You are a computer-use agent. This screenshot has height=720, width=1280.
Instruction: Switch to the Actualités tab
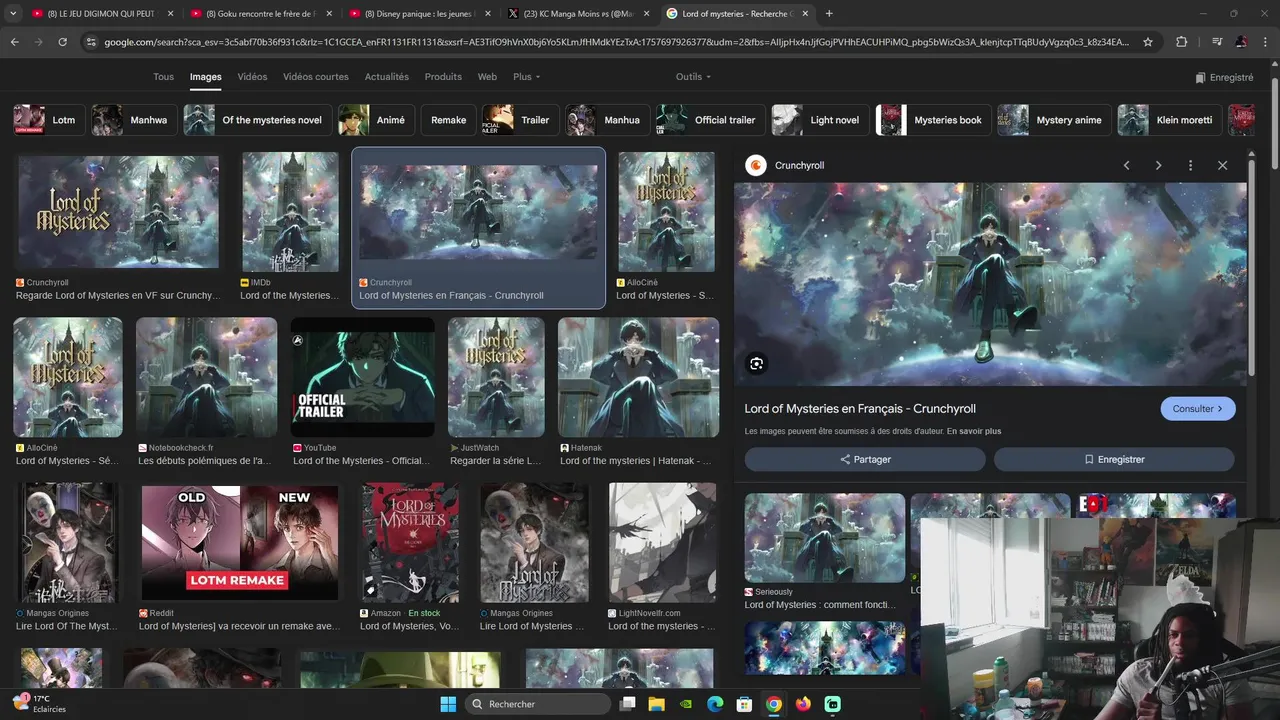click(387, 77)
